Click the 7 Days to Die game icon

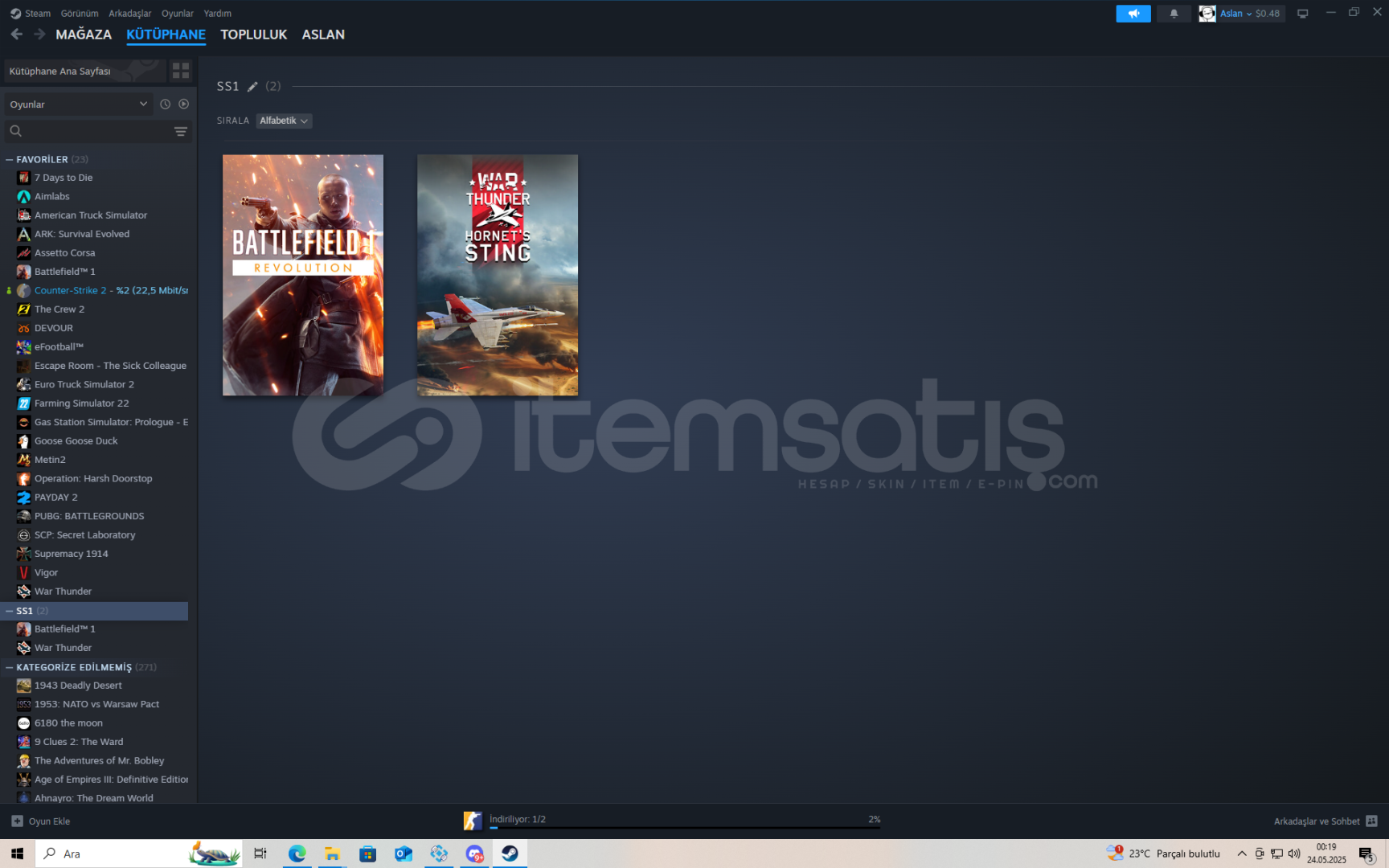[x=24, y=178]
